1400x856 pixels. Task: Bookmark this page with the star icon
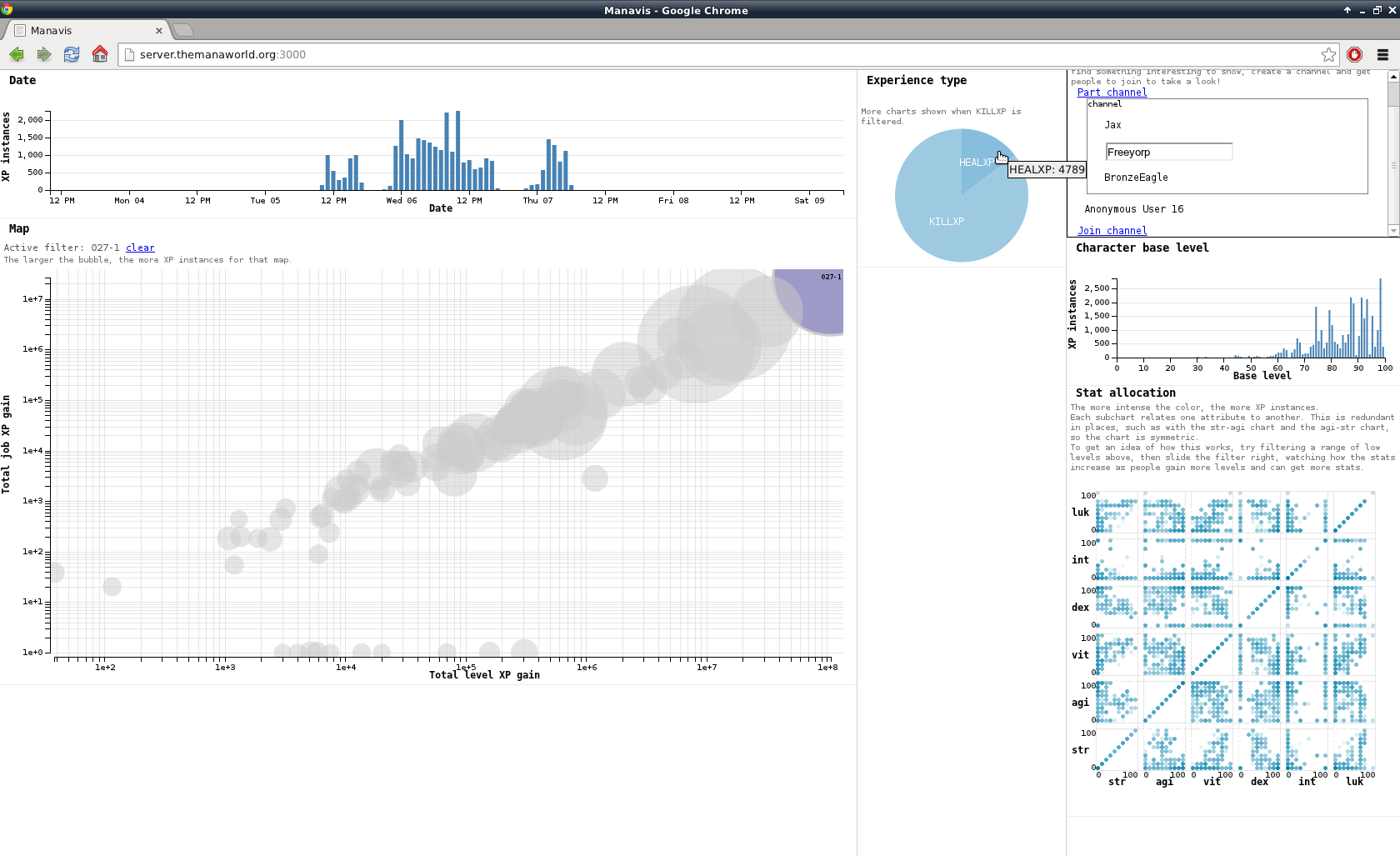point(1328,54)
